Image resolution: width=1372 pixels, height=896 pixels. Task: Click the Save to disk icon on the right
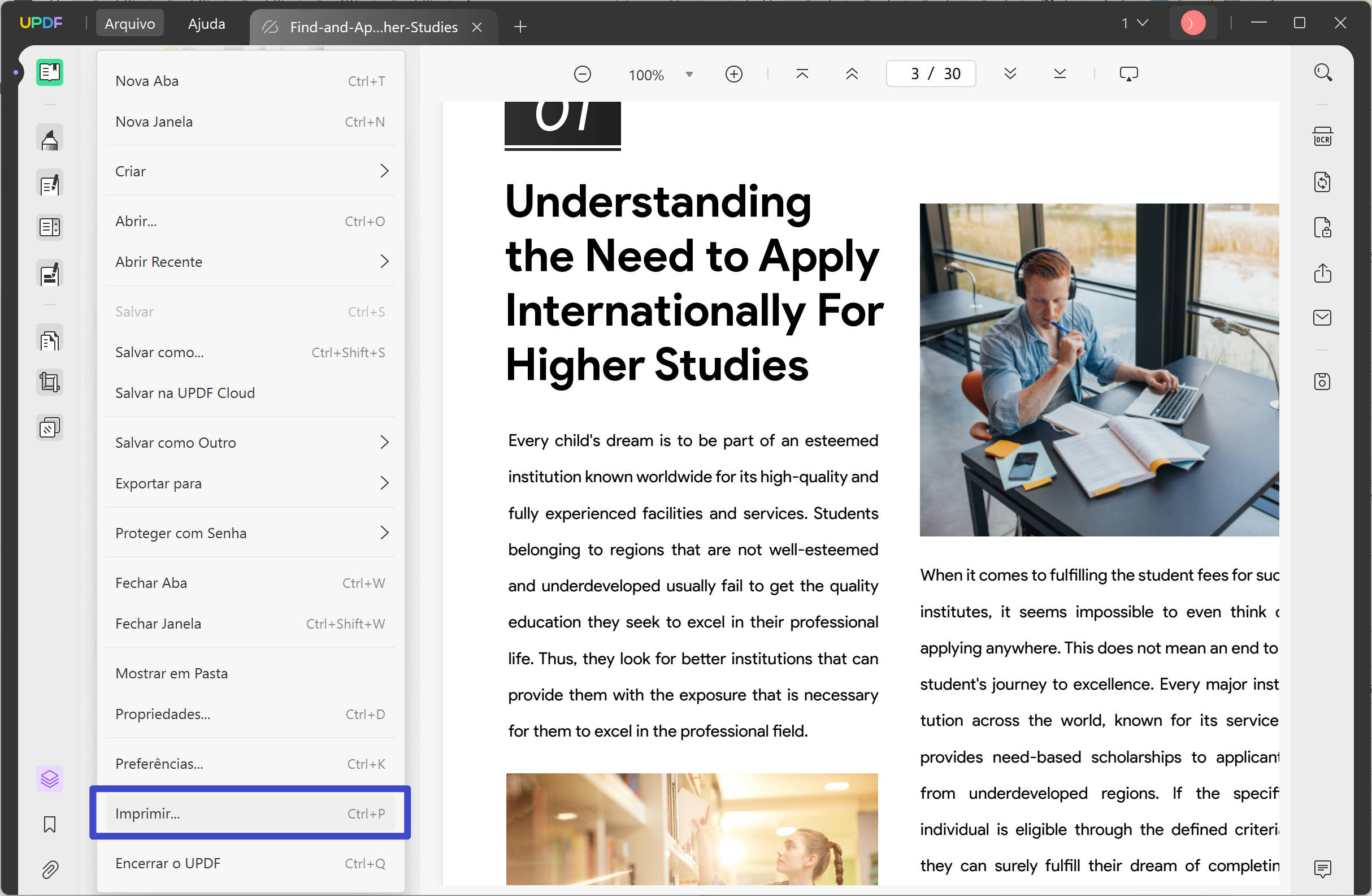coord(1322,382)
